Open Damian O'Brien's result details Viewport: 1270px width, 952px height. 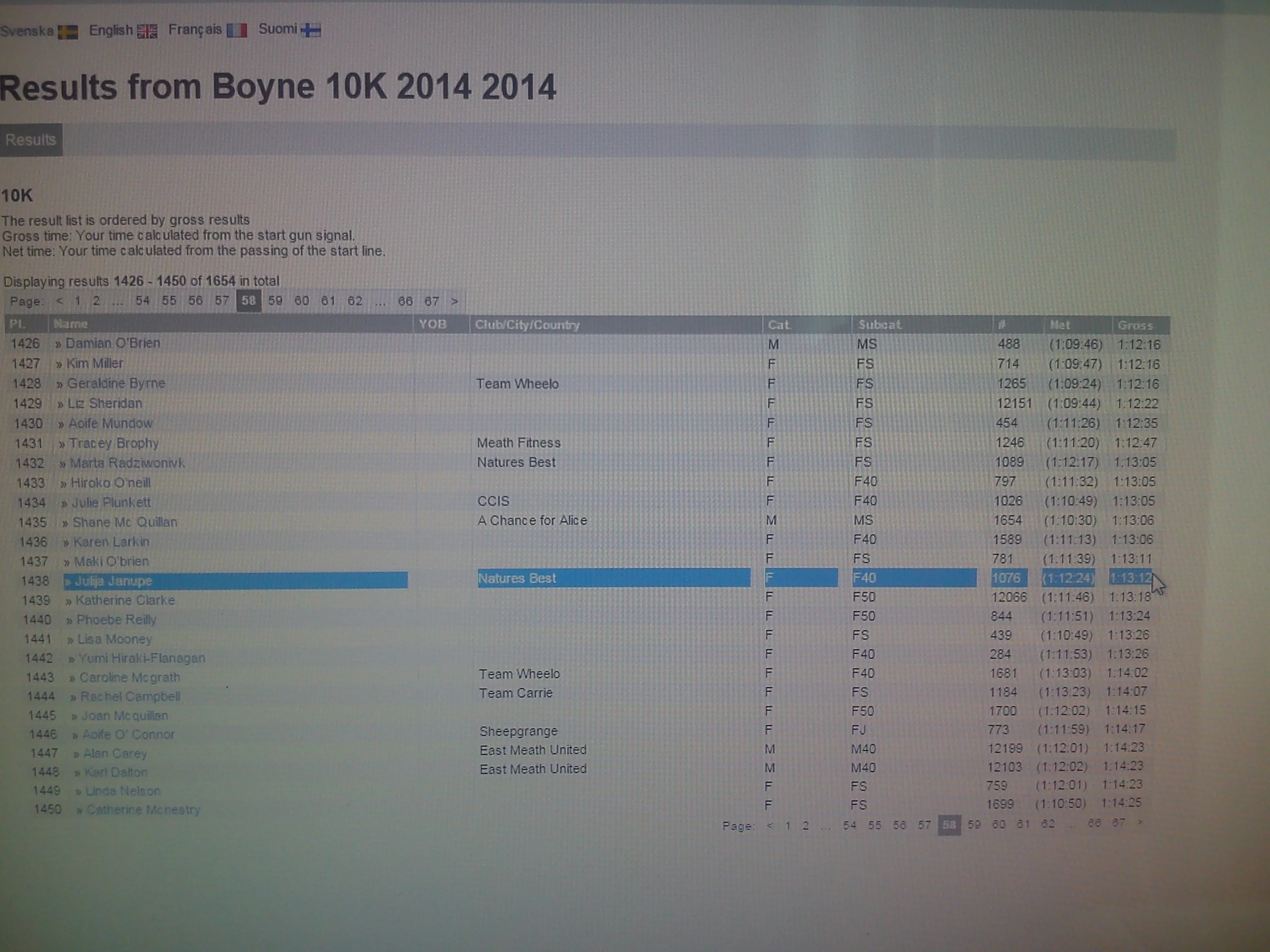click(113, 343)
